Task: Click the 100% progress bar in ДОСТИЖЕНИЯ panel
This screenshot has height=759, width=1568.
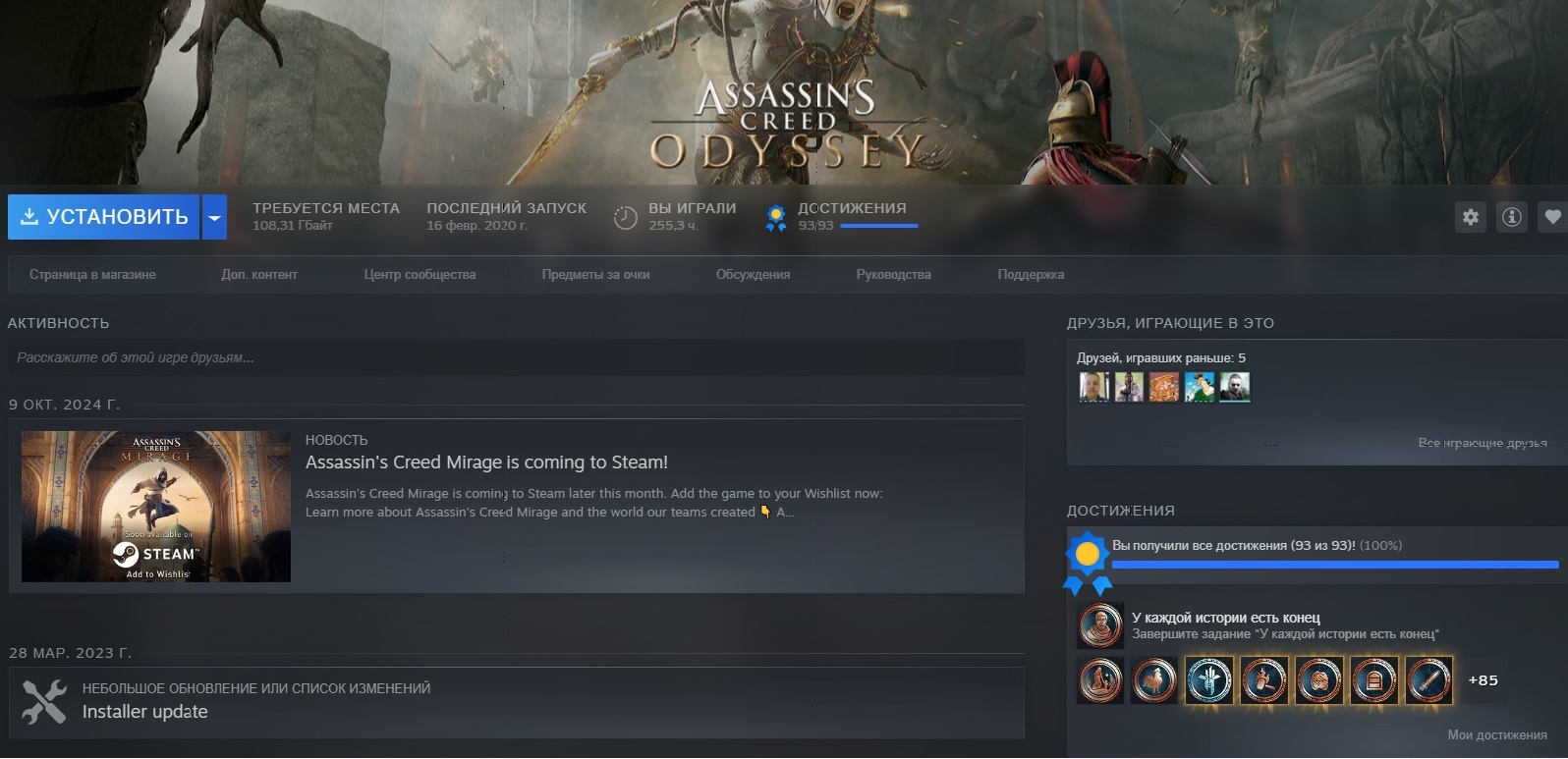Action: coord(1335,565)
